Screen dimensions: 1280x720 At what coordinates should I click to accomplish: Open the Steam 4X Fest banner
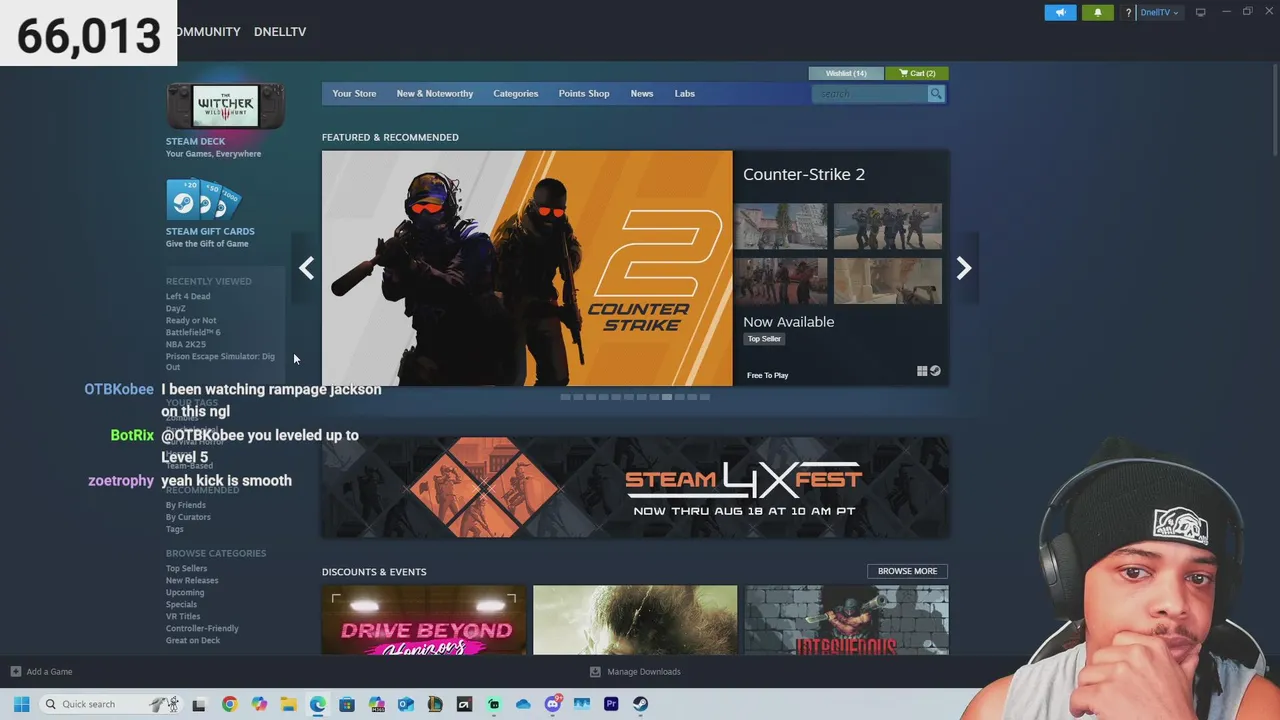[x=635, y=487]
